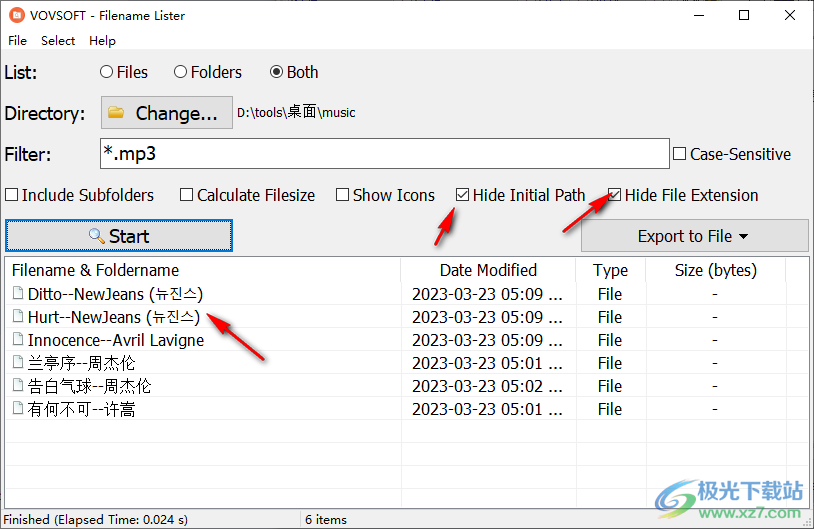Click file icon beside 有何不可--许嵩
The image size is (814, 529).
coord(18,409)
